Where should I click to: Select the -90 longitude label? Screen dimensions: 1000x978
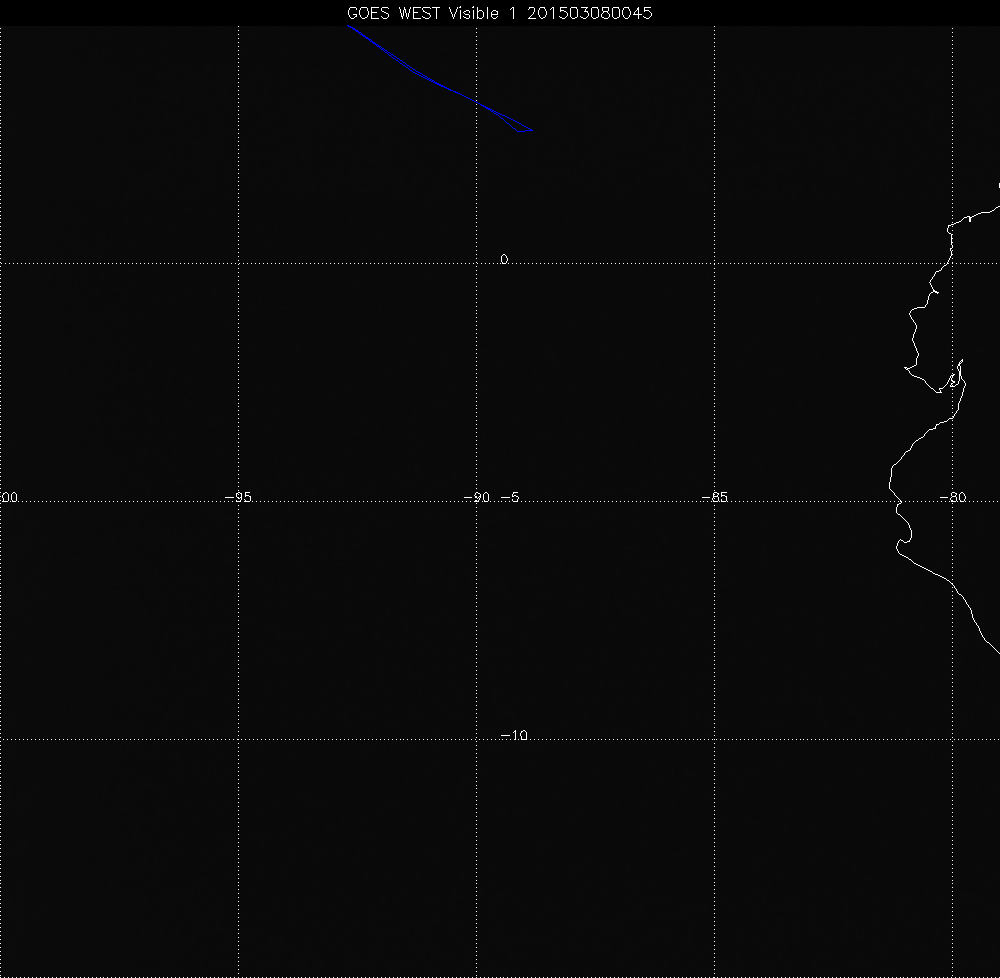[479, 497]
